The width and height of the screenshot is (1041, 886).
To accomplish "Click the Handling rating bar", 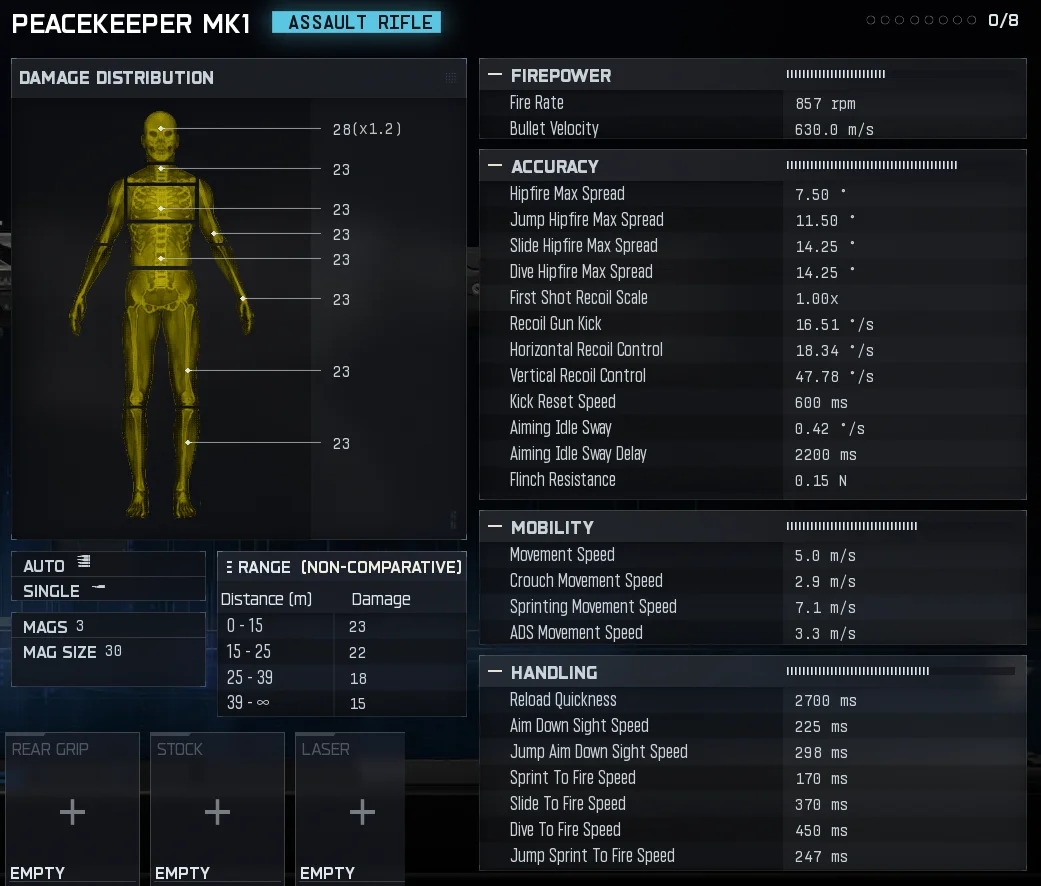I will click(899, 671).
